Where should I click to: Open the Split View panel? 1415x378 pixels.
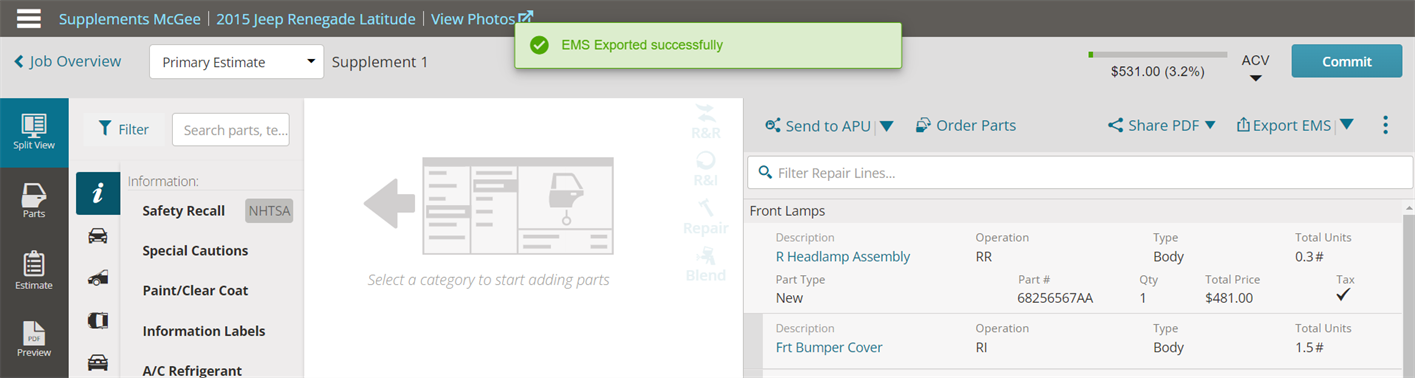pyautogui.click(x=34, y=132)
